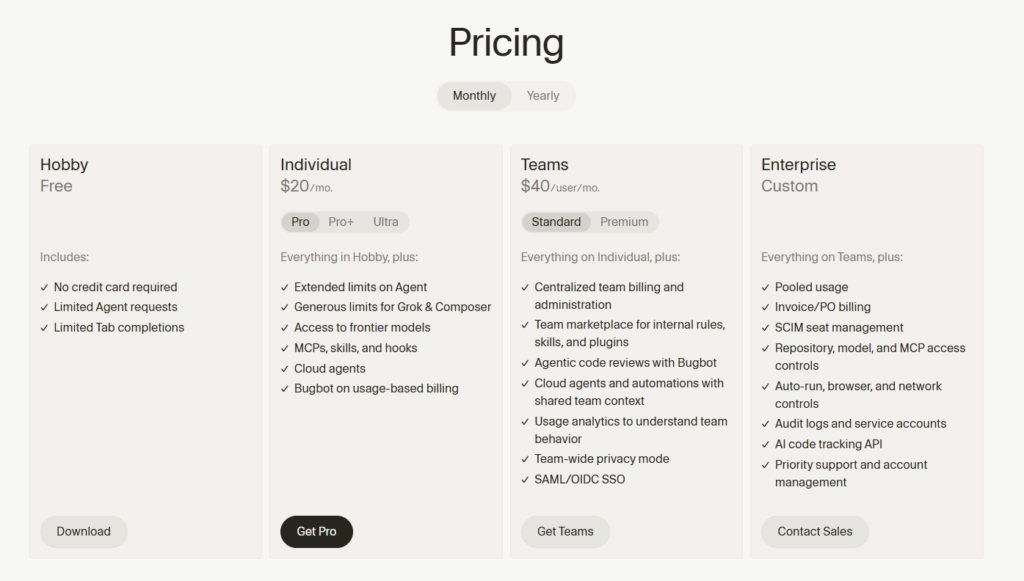The image size is (1024, 581).
Task: Click checkmark next to Team-wide privacy mode
Action: coord(525,460)
